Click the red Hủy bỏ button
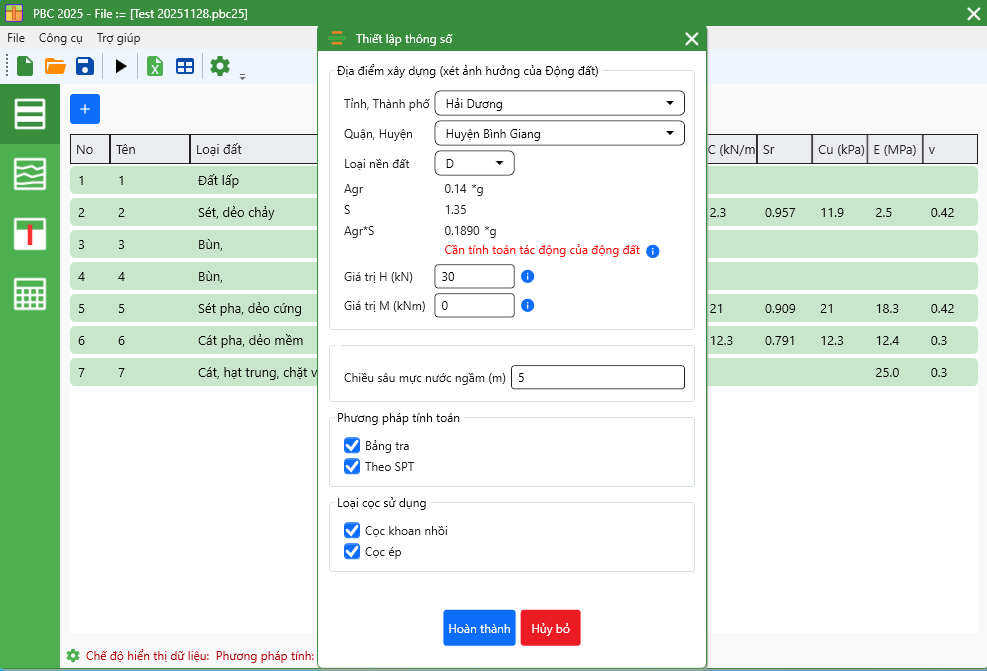987x671 pixels. pyautogui.click(x=550, y=629)
